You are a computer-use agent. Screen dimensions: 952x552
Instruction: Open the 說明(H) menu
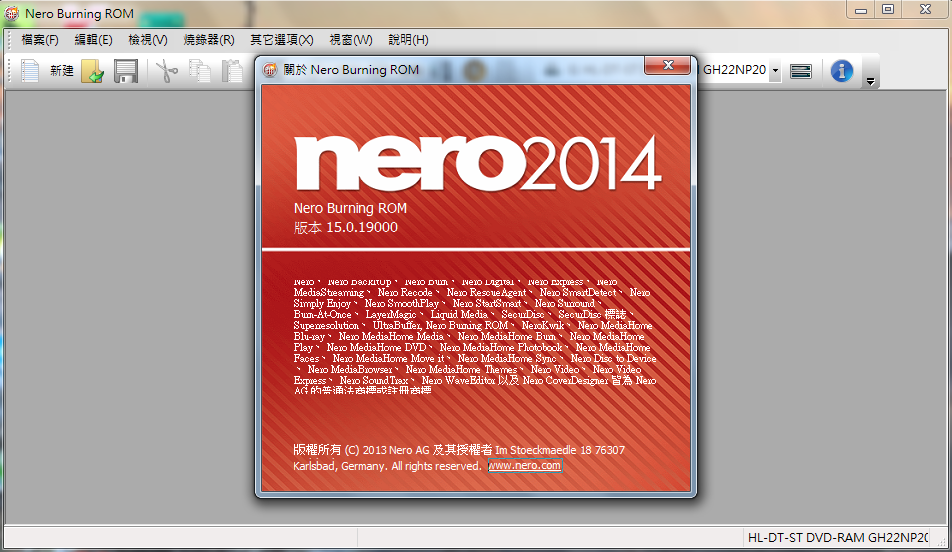point(408,40)
